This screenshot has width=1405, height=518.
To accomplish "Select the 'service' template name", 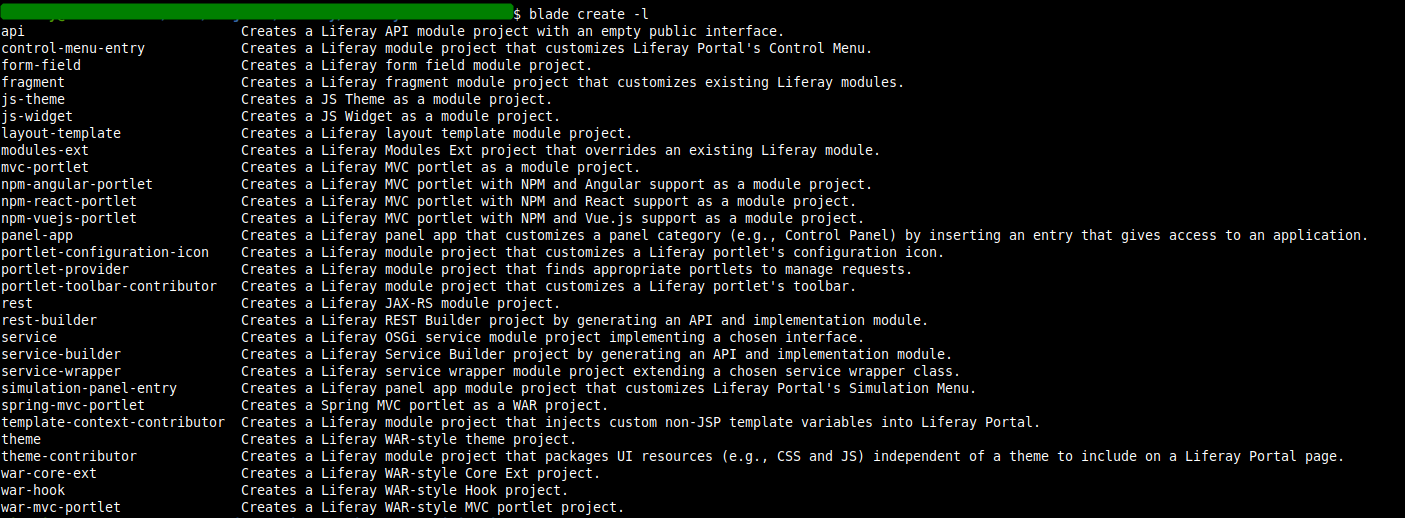I will click(29, 337).
